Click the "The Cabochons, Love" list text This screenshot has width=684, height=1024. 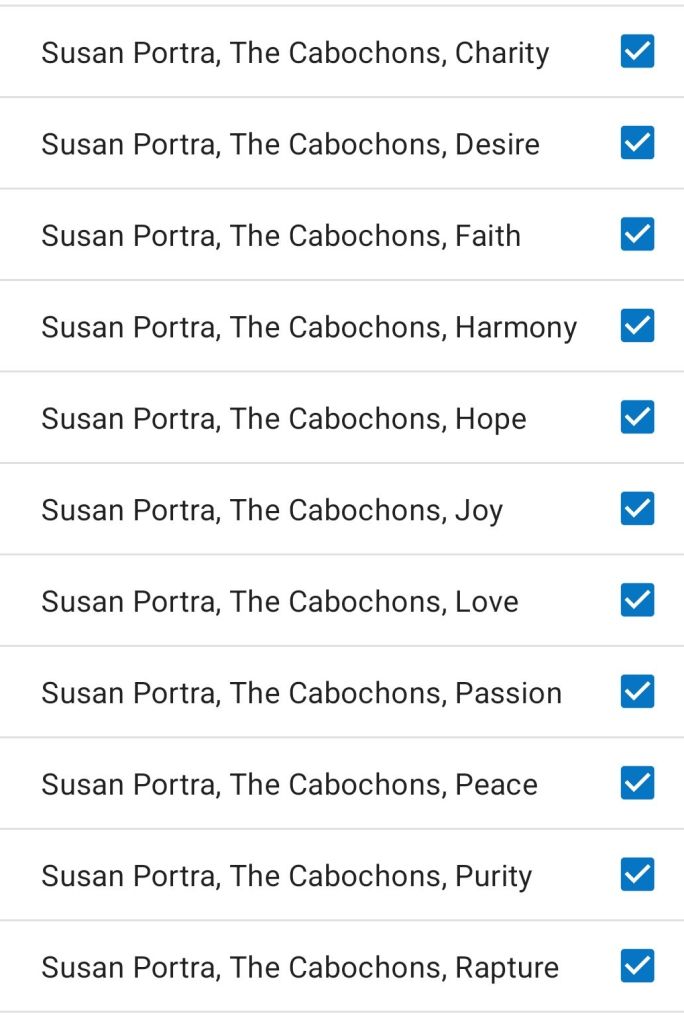pos(280,602)
